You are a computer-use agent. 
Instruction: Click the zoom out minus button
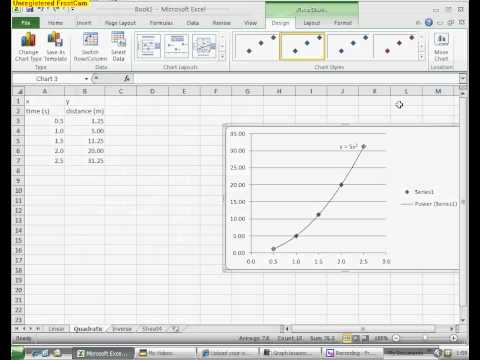(x=396, y=338)
